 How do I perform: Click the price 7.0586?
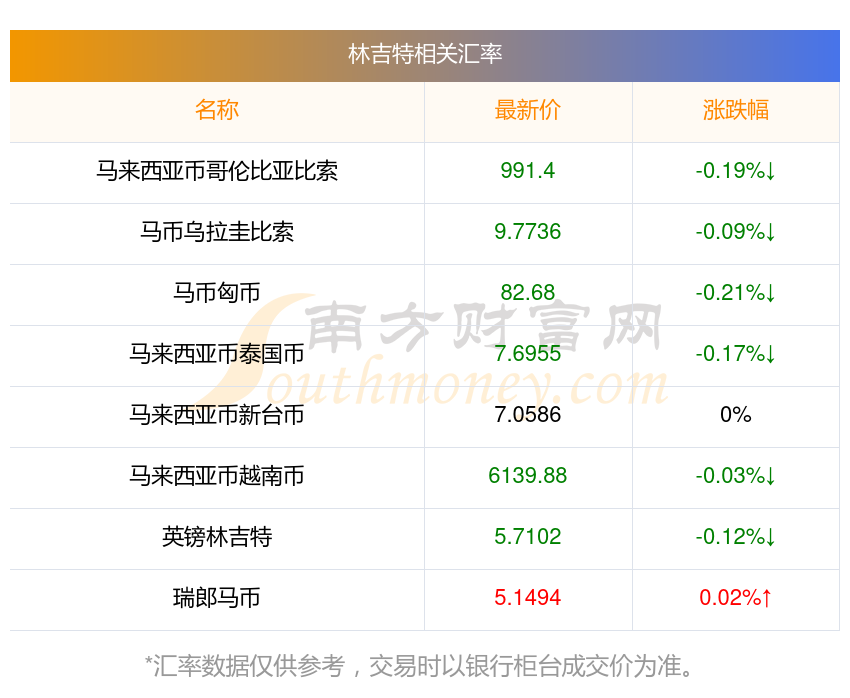pyautogui.click(x=527, y=415)
